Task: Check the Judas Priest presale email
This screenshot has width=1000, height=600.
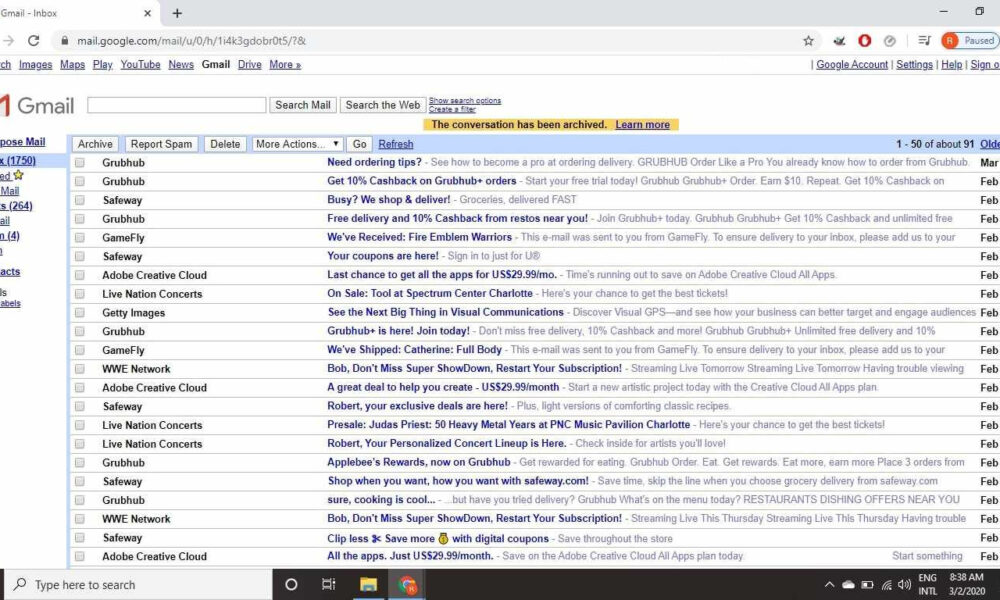Action: coord(80,425)
